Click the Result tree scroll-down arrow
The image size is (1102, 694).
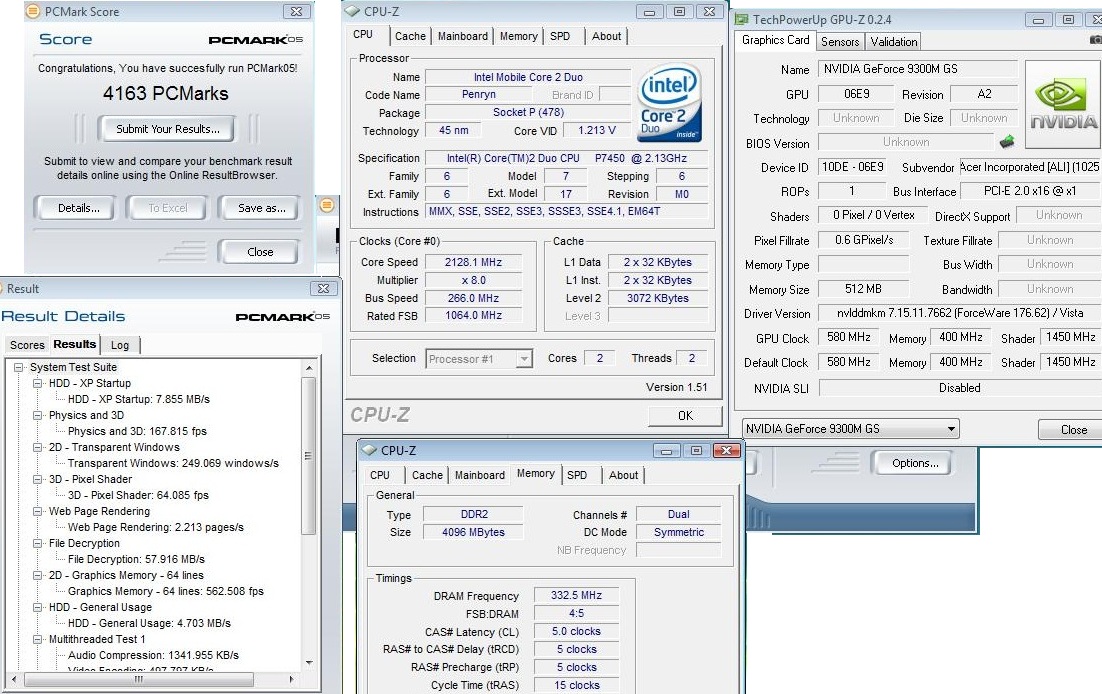point(309,663)
